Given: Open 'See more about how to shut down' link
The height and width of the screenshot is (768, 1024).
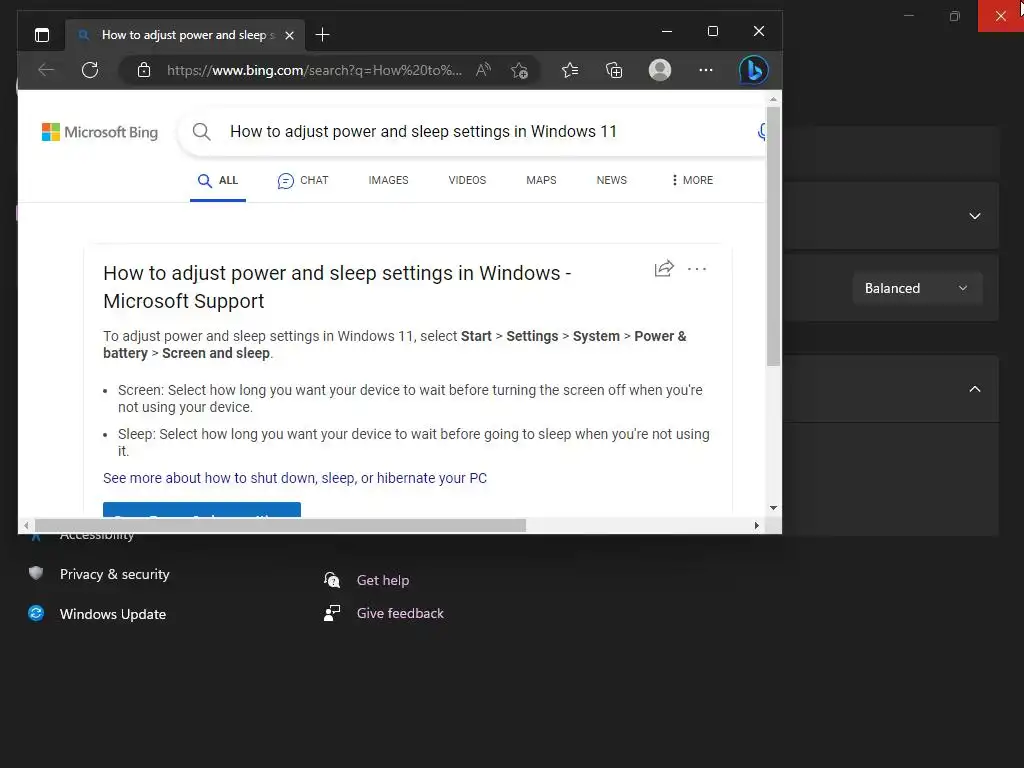Looking at the screenshot, I should click(x=295, y=478).
